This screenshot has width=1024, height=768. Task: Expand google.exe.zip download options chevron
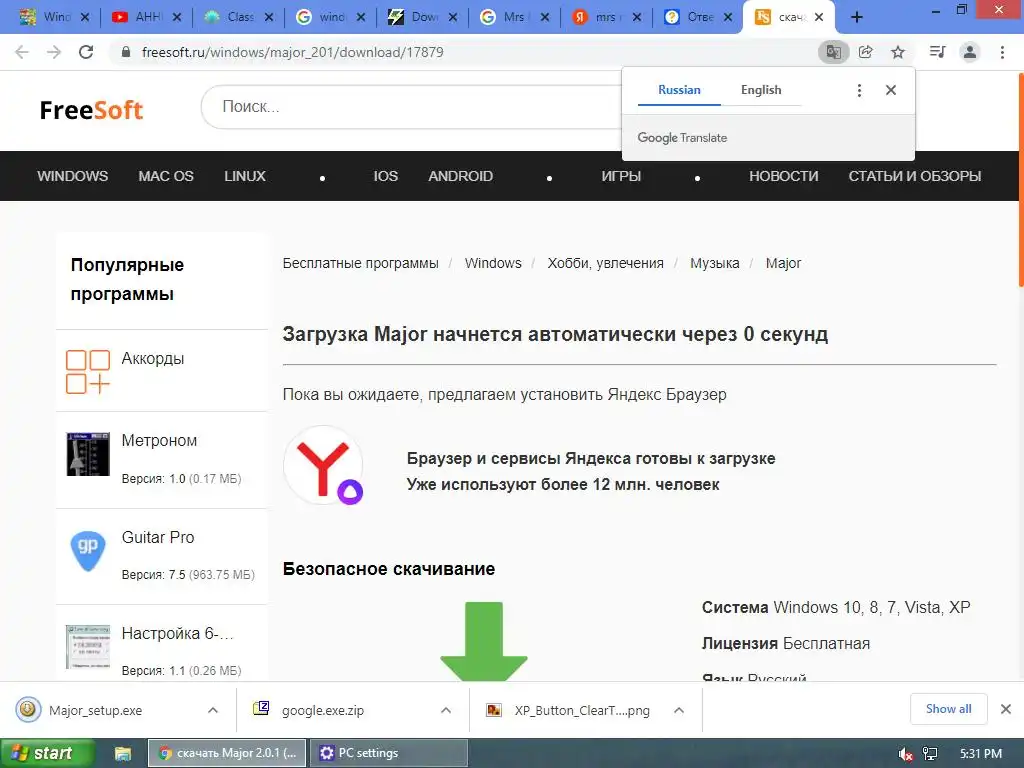pyautogui.click(x=446, y=710)
